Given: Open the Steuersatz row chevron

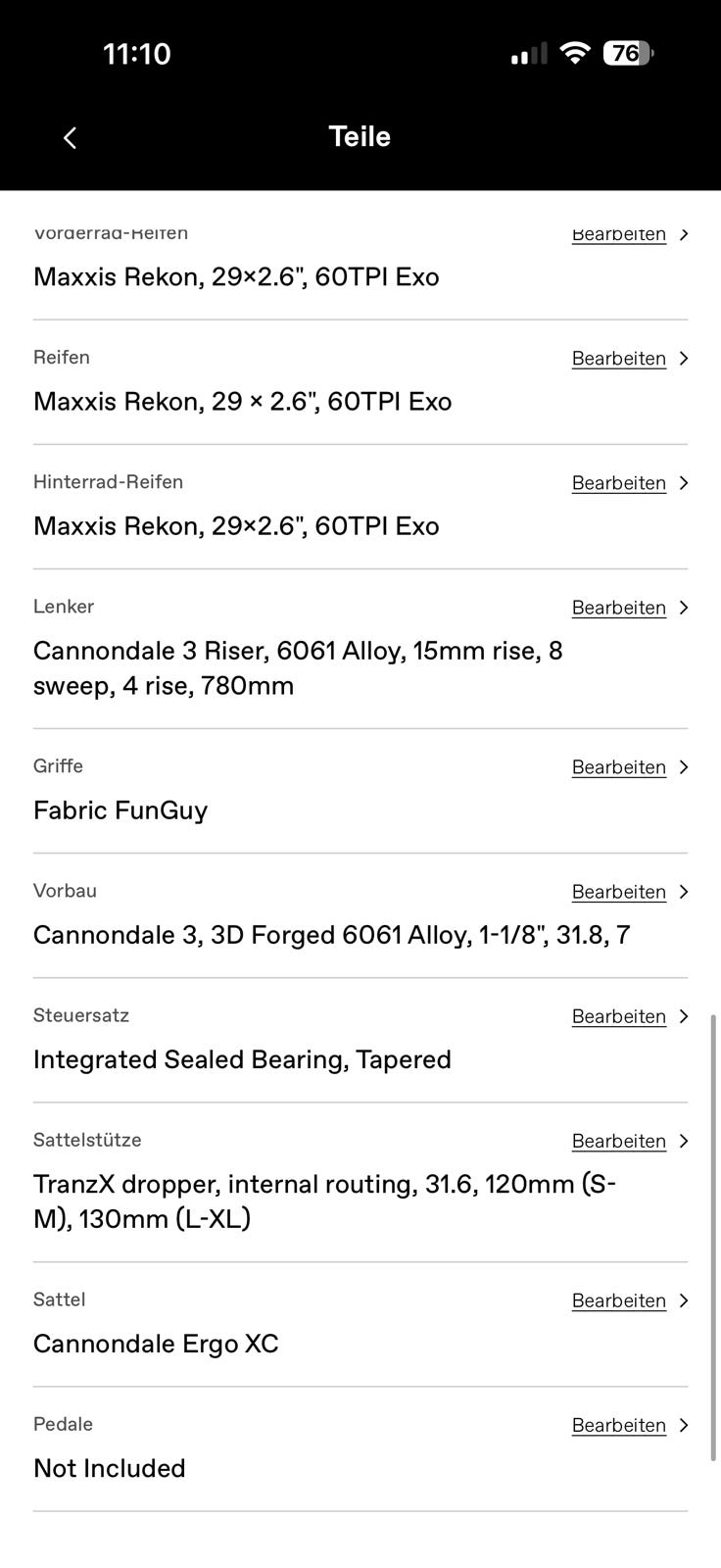Looking at the screenshot, I should [684, 1016].
